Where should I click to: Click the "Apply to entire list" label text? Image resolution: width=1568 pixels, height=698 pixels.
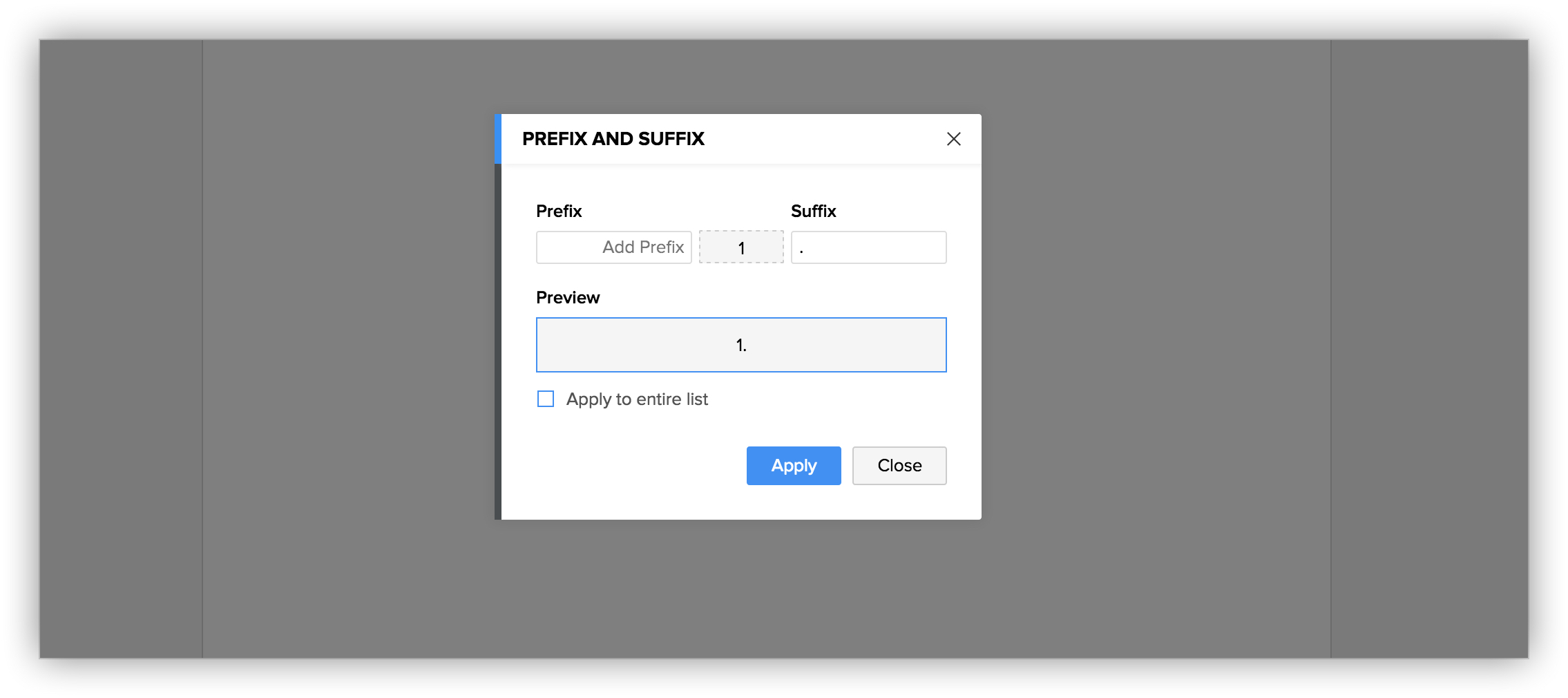tap(637, 399)
